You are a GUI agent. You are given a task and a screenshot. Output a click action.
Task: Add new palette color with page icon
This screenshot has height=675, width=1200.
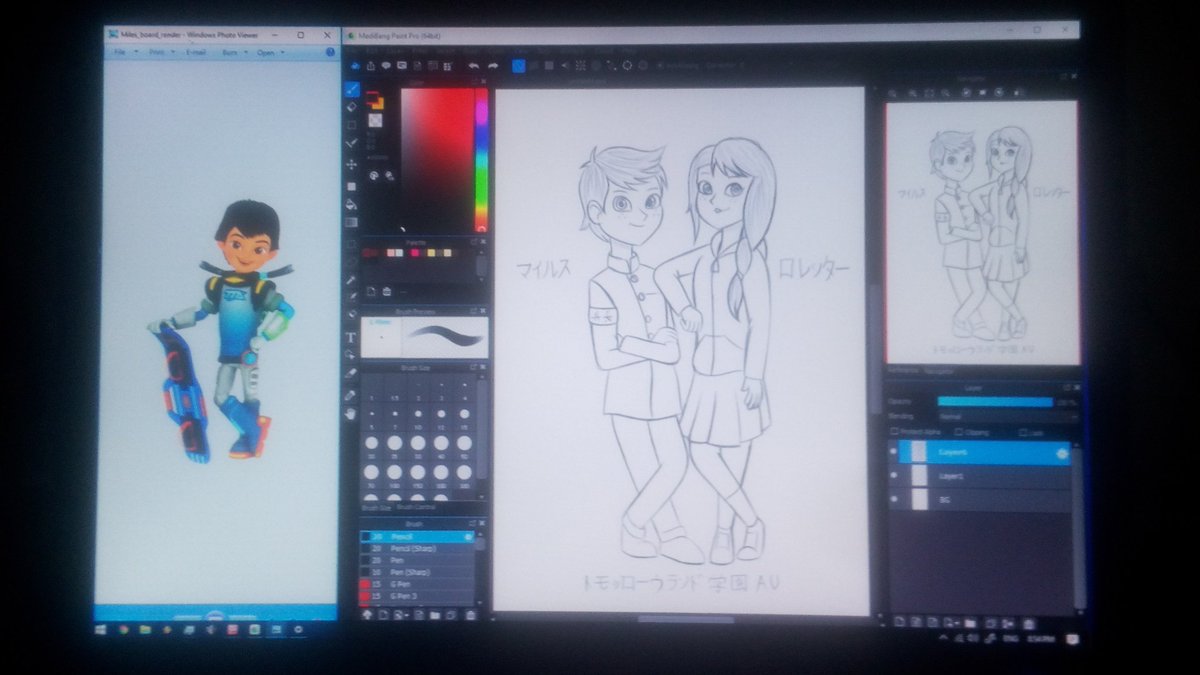371,292
